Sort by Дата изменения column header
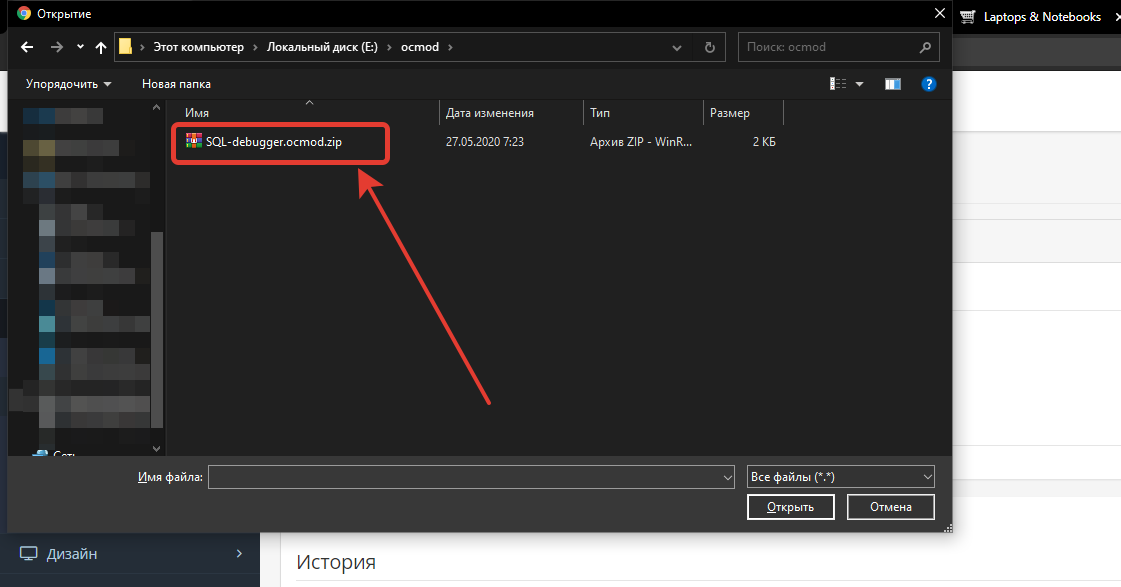 click(490, 113)
